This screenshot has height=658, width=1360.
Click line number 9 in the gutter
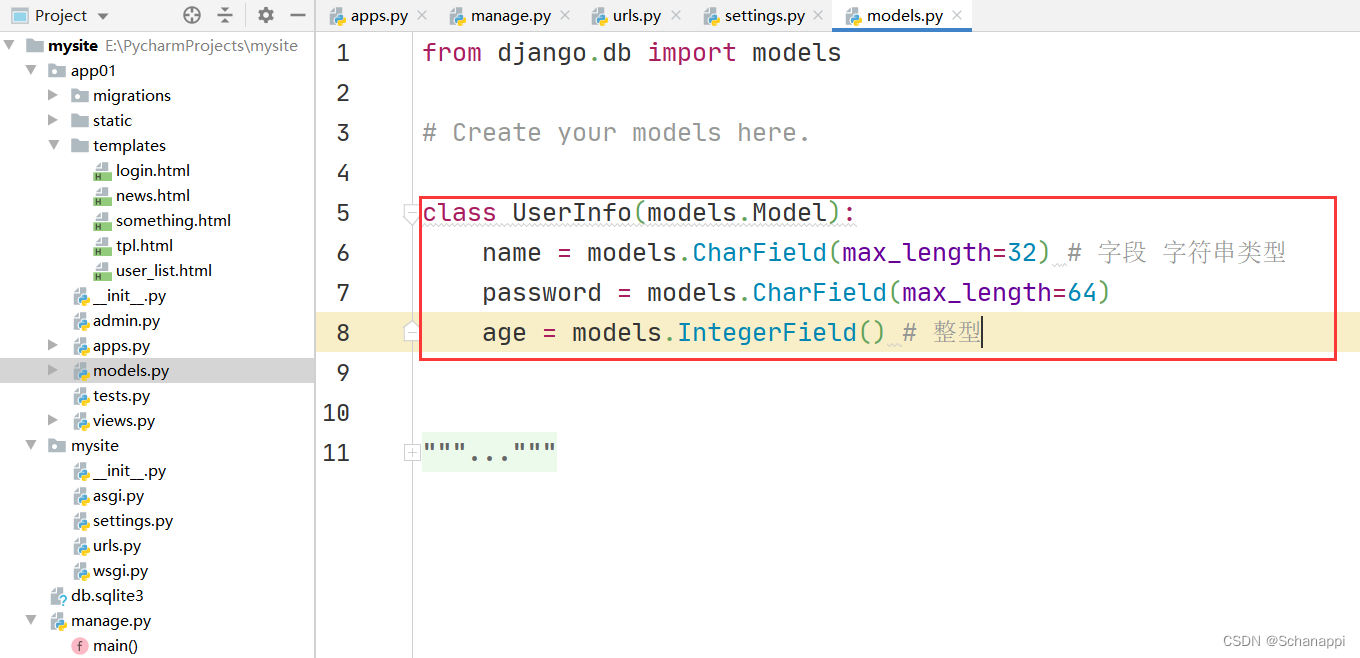(343, 372)
